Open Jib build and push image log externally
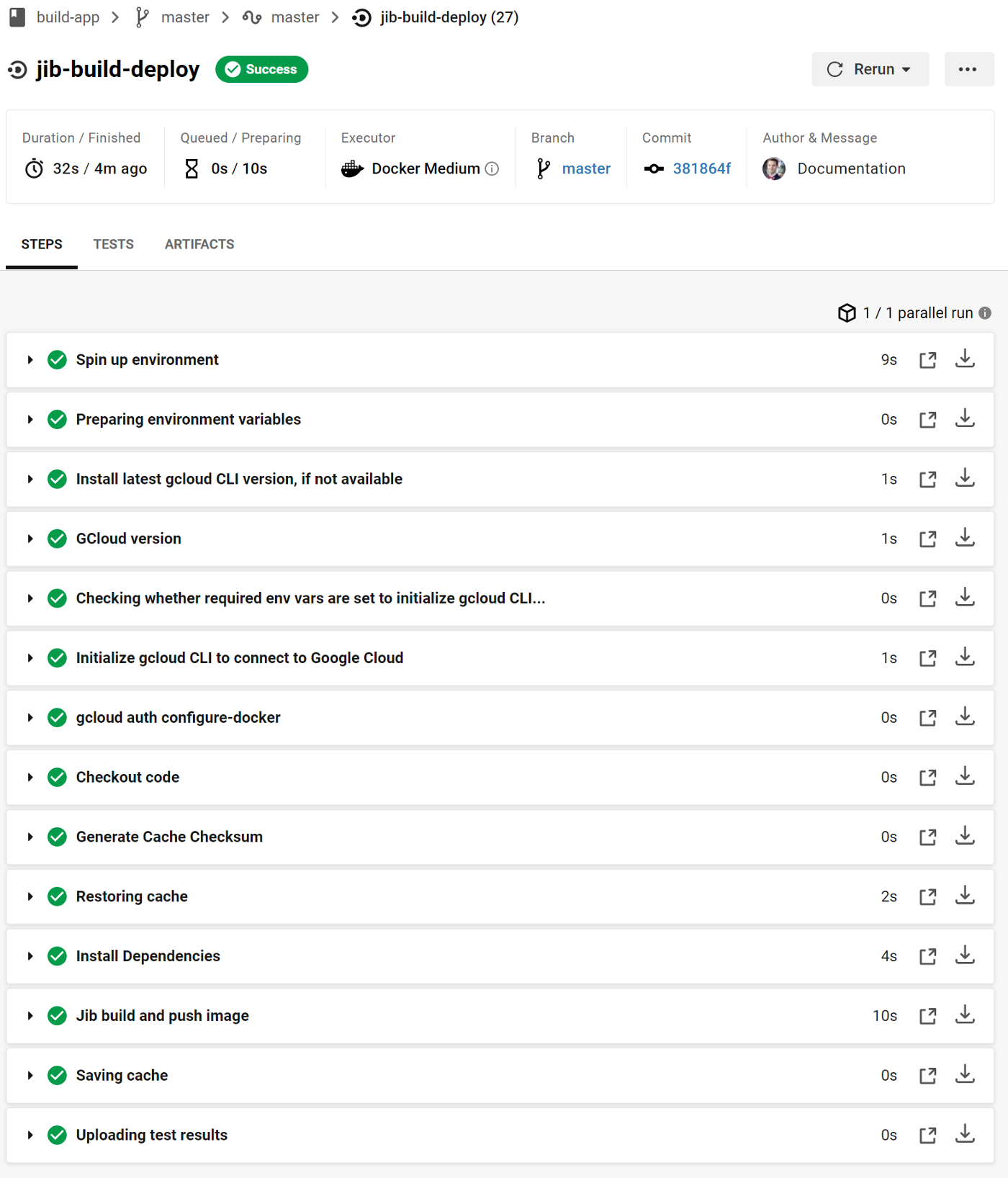 tap(927, 1016)
